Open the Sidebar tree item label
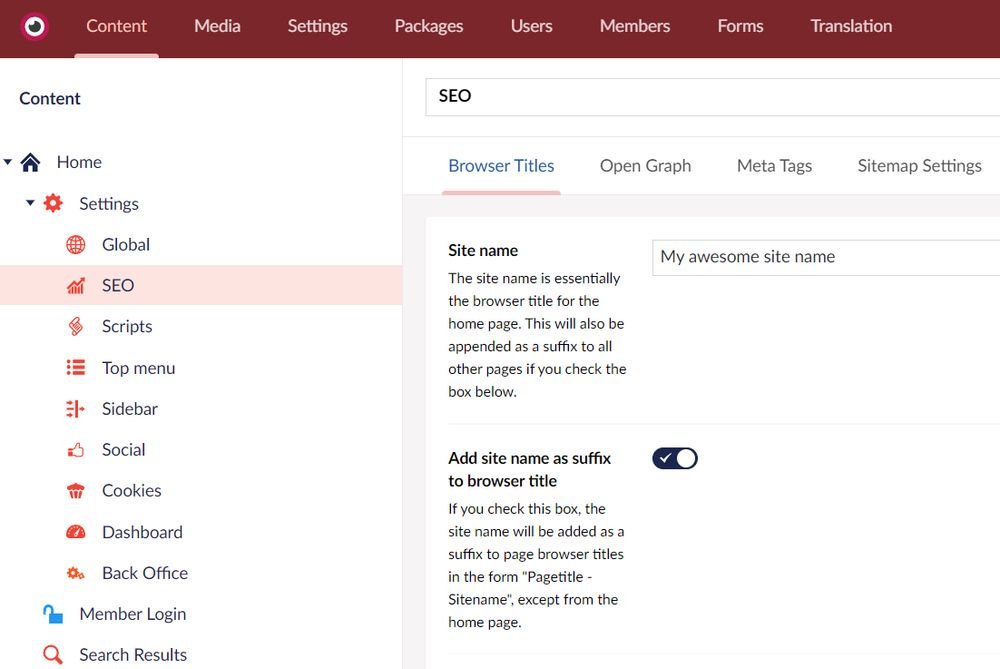This screenshot has width=1000, height=669. [x=129, y=409]
